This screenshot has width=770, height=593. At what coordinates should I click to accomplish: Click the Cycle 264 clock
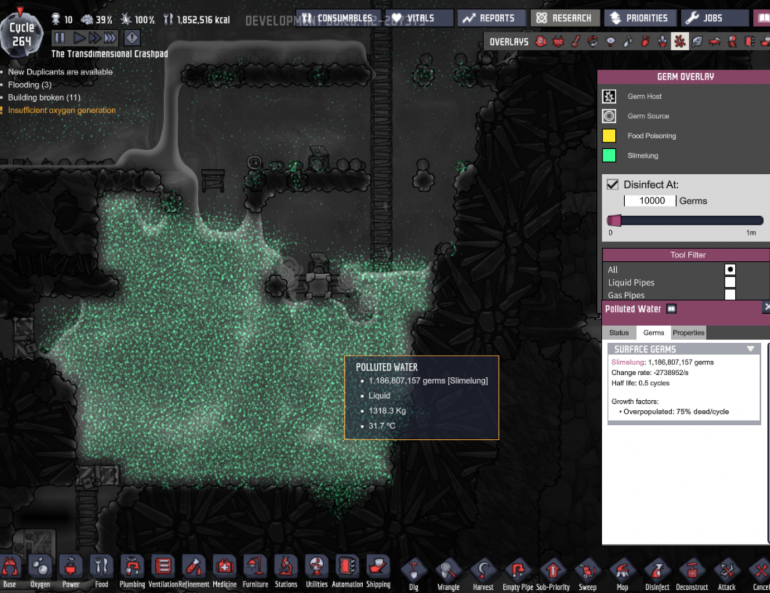(x=22, y=34)
